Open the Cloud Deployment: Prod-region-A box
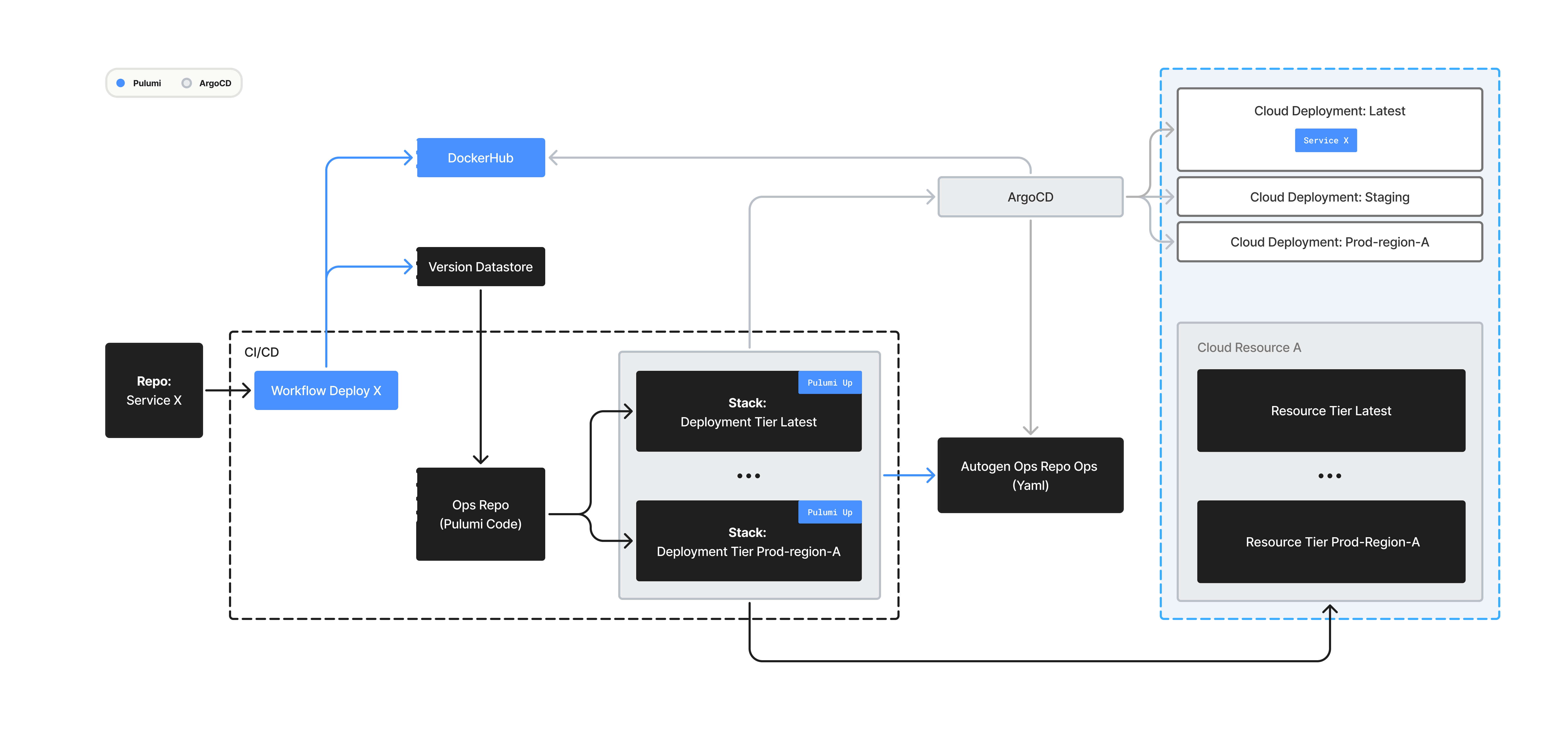This screenshot has width=1568, height=730. 1329,242
